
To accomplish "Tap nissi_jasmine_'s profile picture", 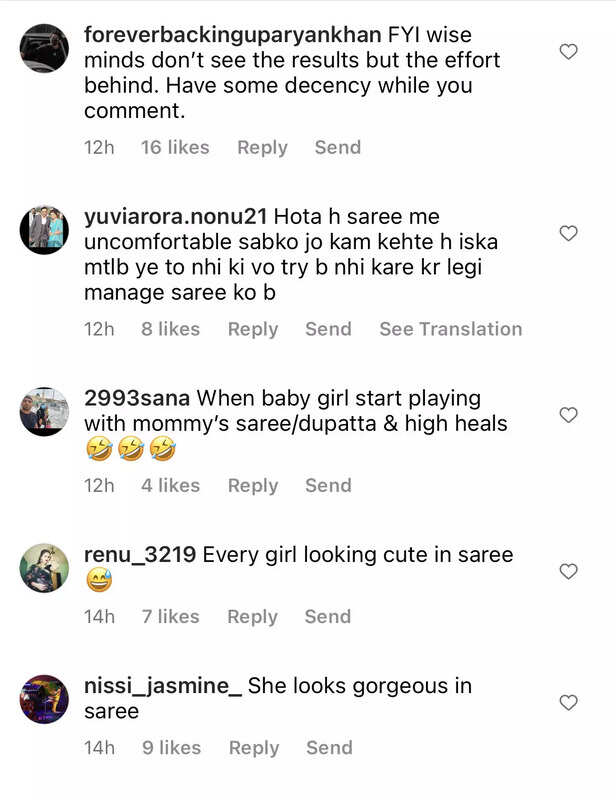I will click(44, 699).
